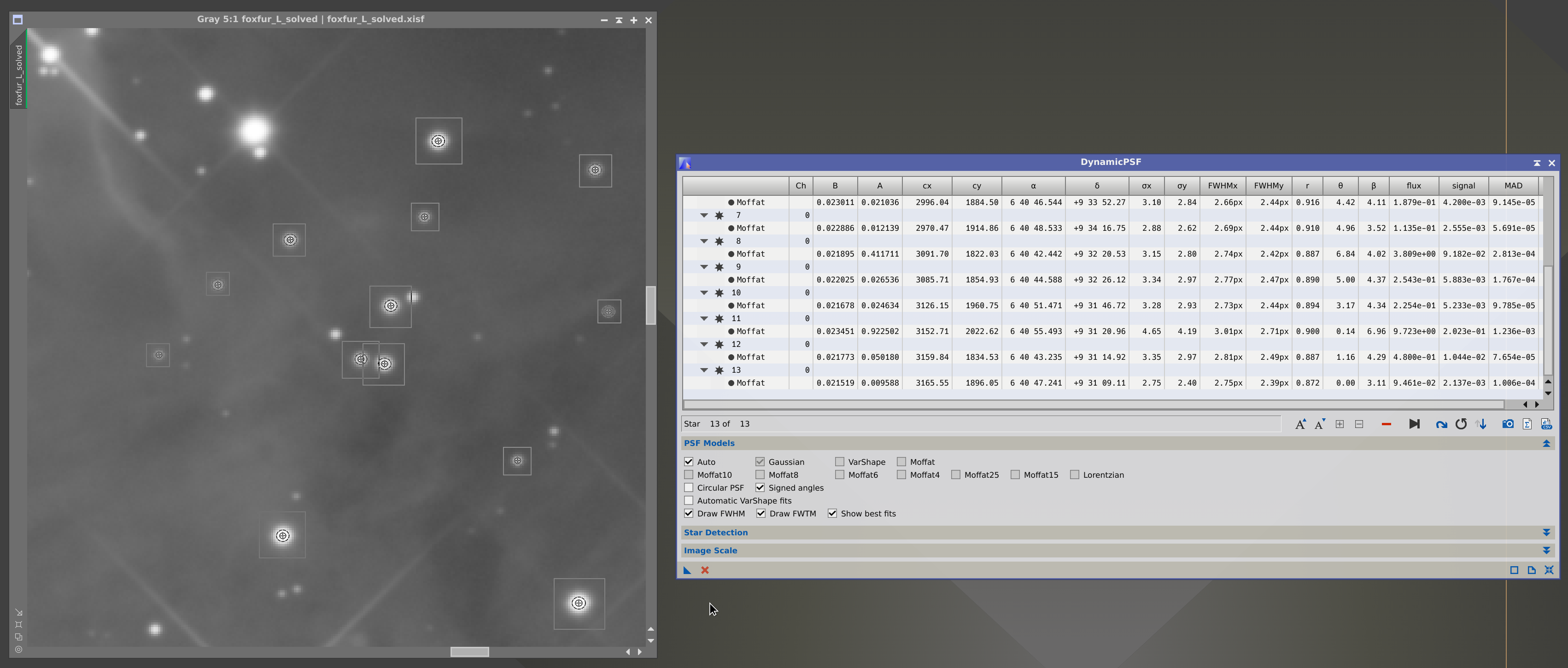Viewport: 1568px width, 668px height.
Task: Click the track-view skip-to-end arrow icon
Action: [1414, 424]
